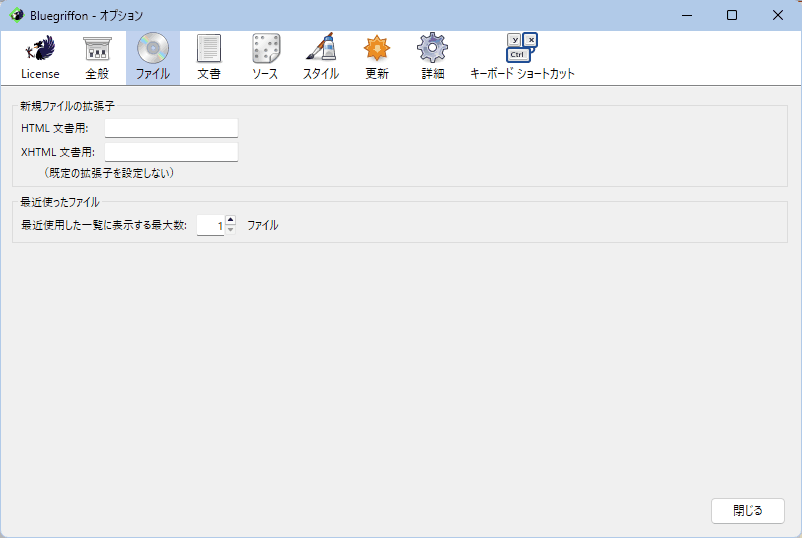Screen dimensions: 802x538
Task: Open the キーボード ショートカット pane
Action: coord(522,58)
